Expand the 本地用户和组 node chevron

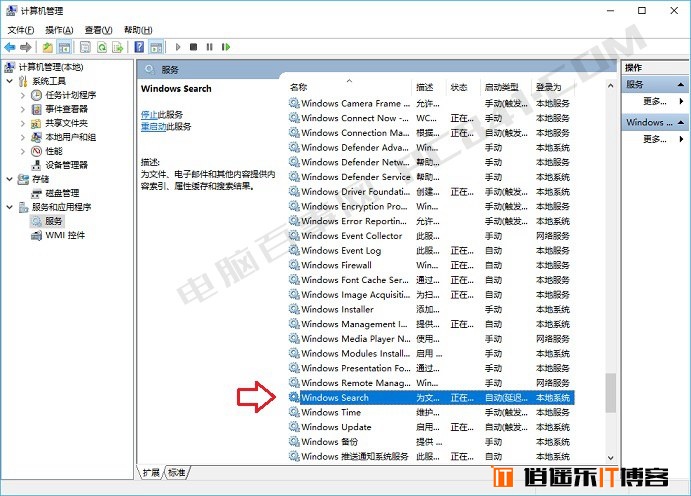click(23, 137)
